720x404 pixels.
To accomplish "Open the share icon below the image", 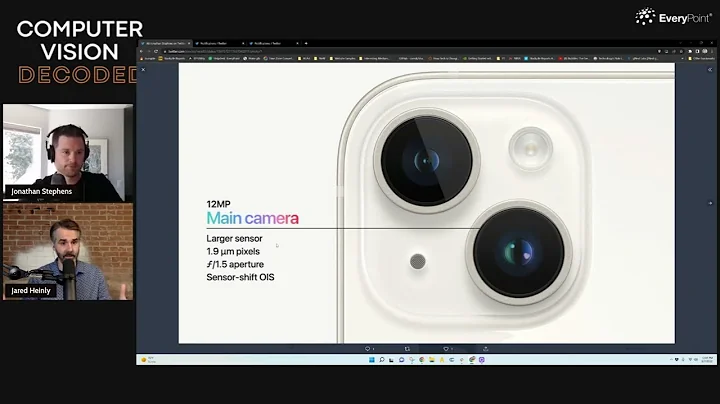I will [x=485, y=349].
